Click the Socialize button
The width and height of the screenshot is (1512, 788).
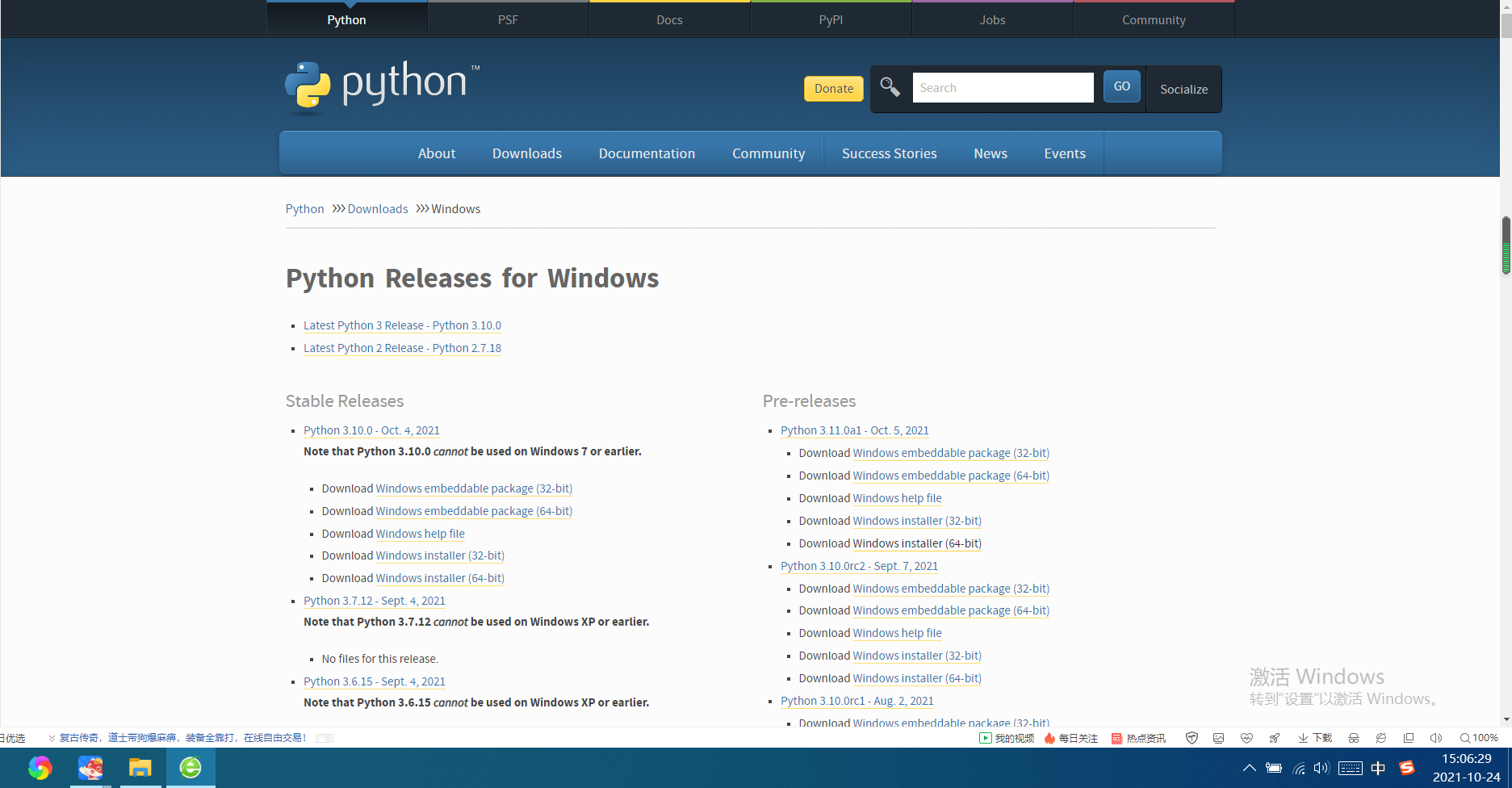1183,89
